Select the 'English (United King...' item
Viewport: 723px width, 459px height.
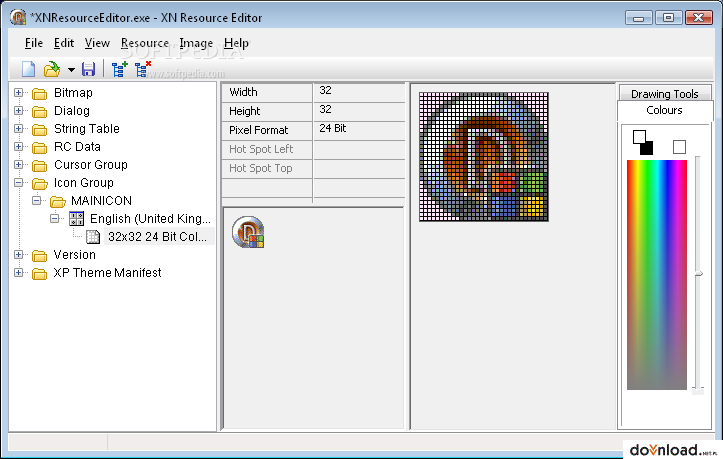[x=150, y=219]
